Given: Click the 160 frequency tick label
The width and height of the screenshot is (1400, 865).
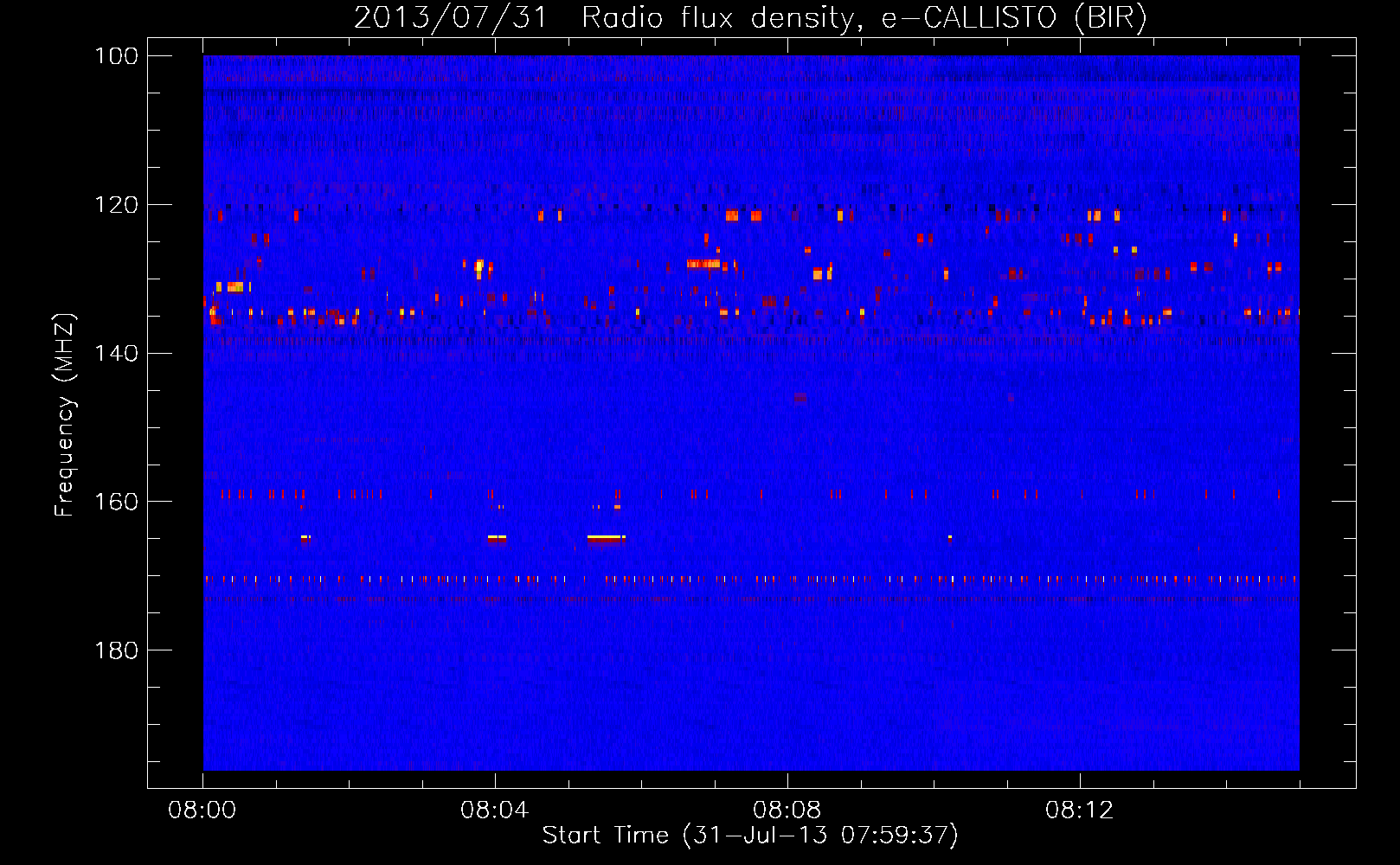Looking at the screenshot, I should pyautogui.click(x=117, y=502).
